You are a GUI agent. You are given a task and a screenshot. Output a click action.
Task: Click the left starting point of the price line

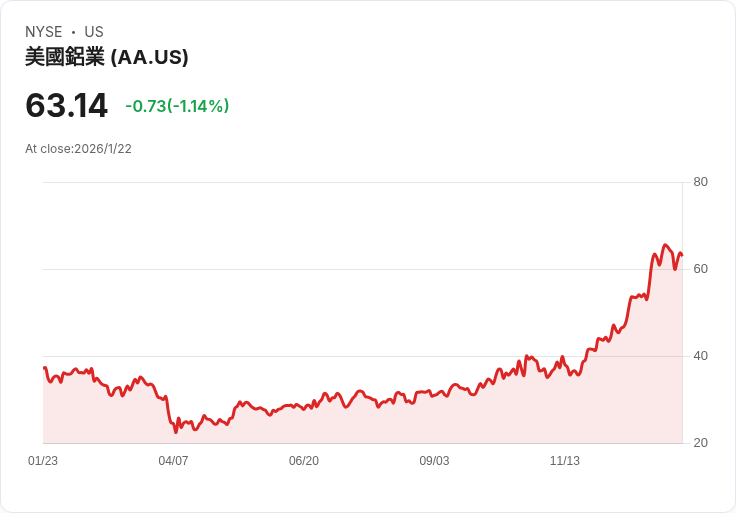pyautogui.click(x=44, y=368)
